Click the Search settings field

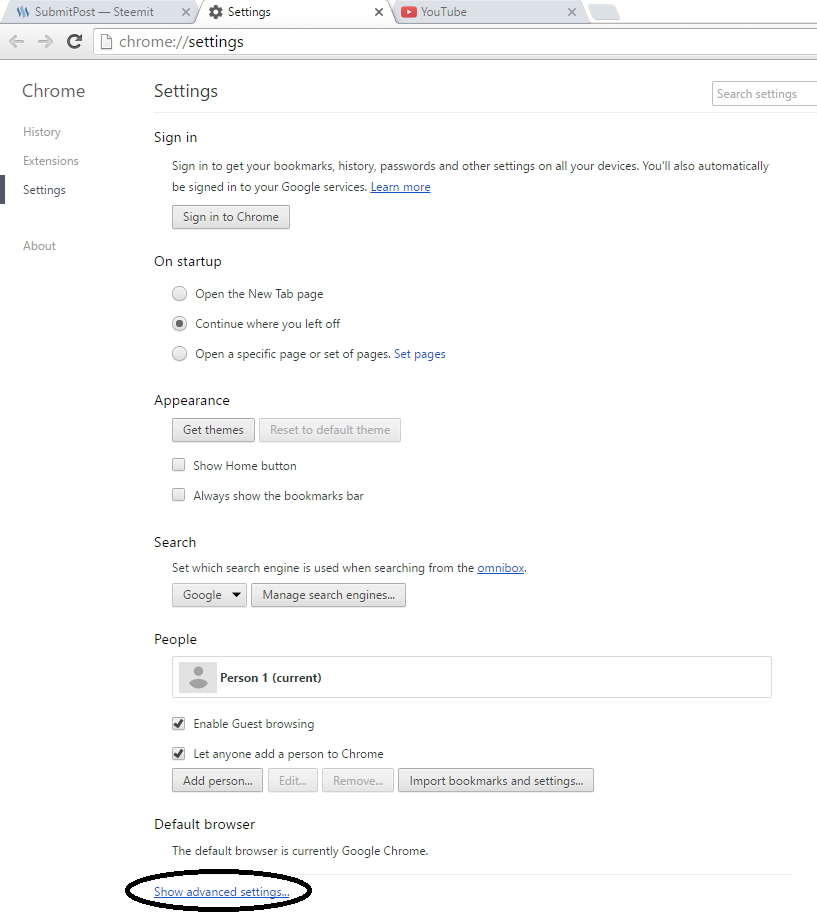coord(765,94)
